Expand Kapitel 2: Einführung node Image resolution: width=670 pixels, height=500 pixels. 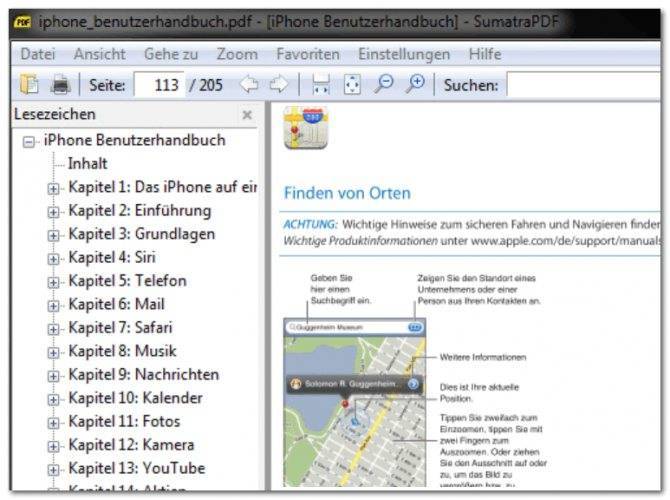(53, 212)
